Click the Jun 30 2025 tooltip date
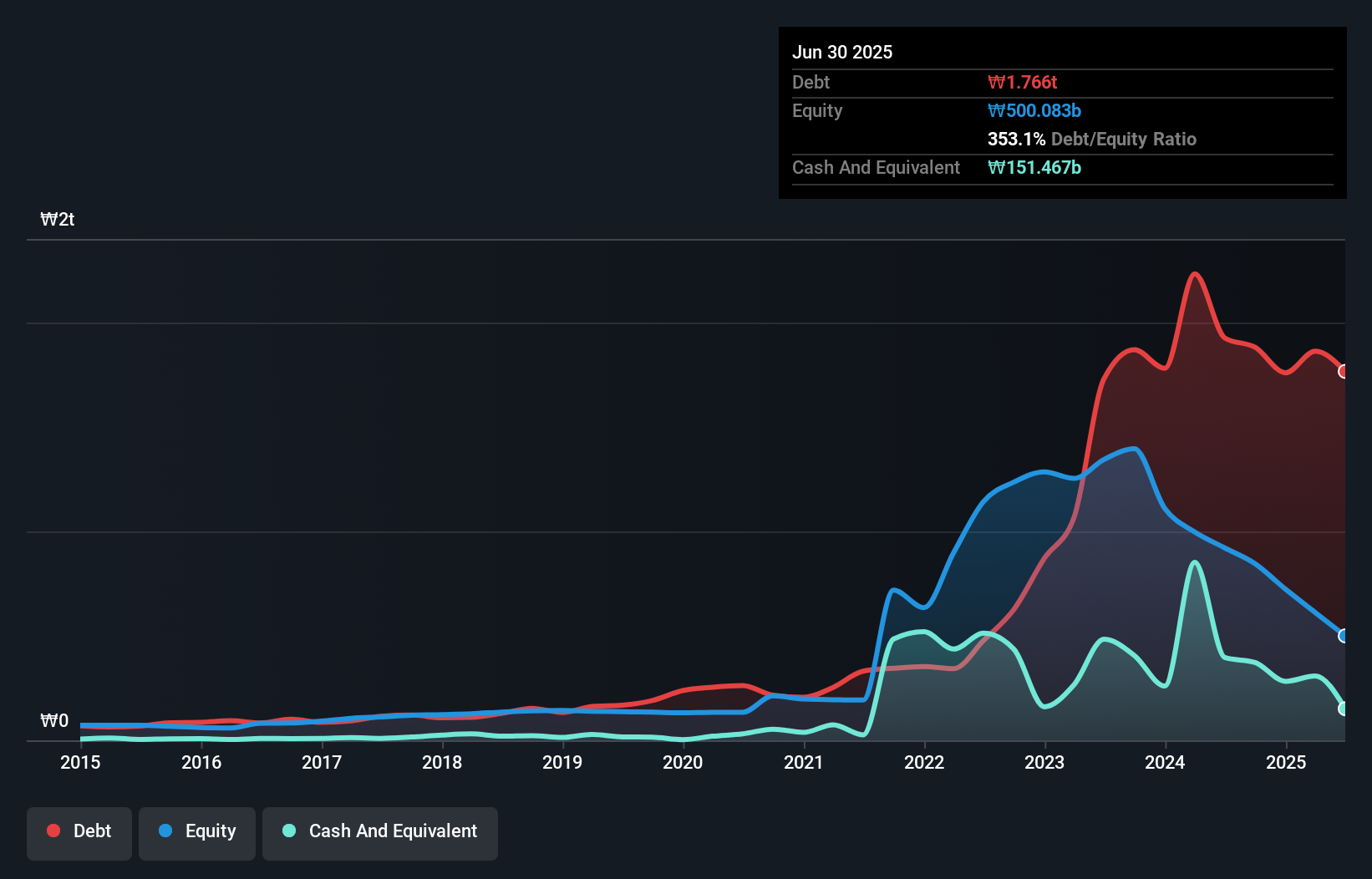Image resolution: width=1372 pixels, height=879 pixels. [842, 53]
